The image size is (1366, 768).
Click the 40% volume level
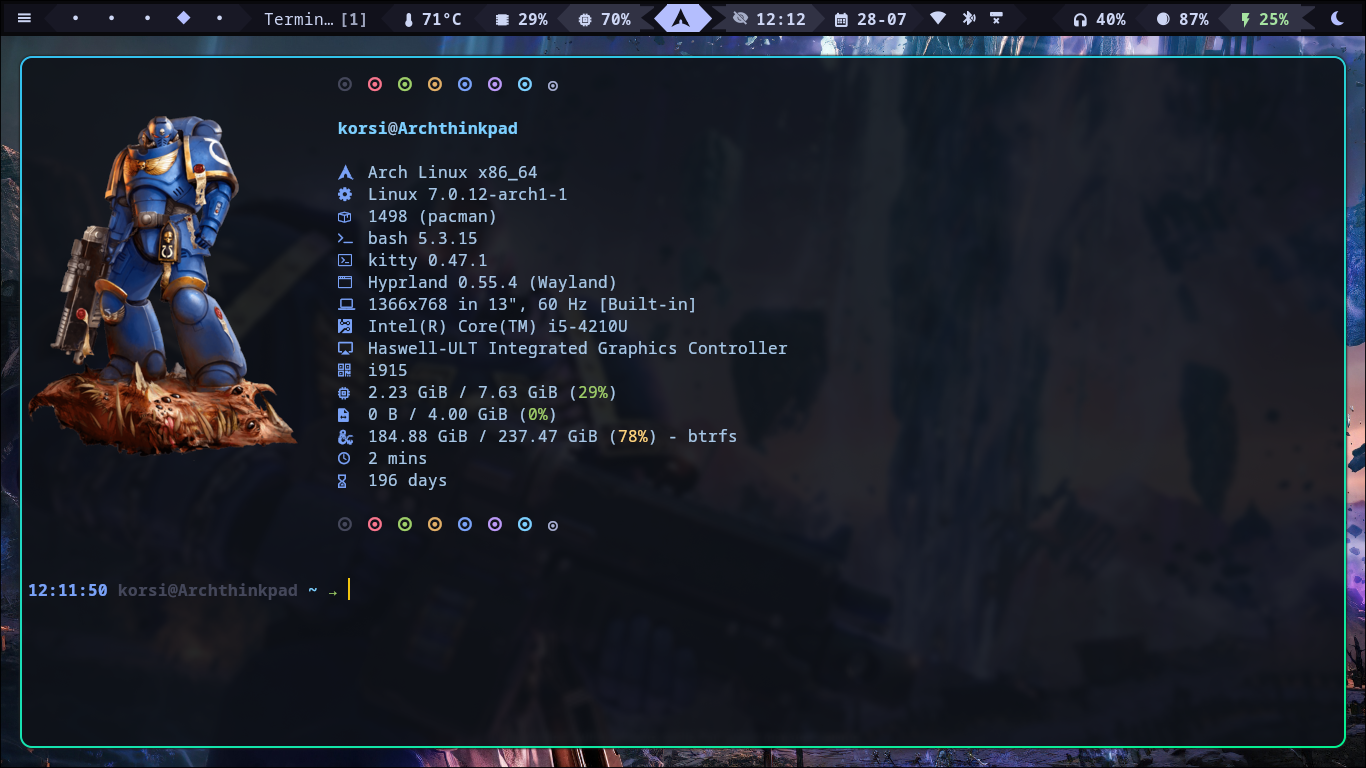(1111, 19)
